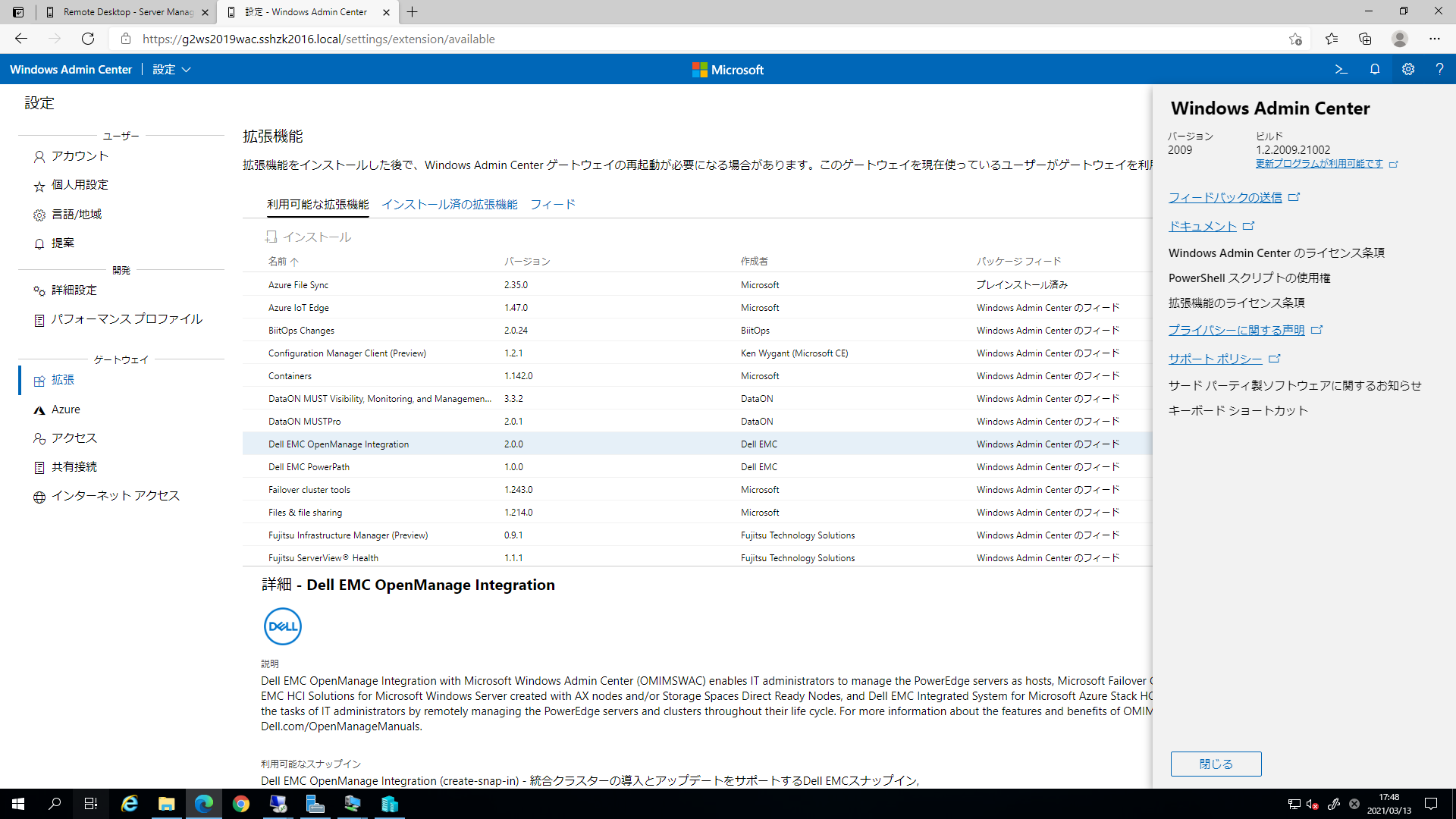
Task: Add page to favorites star icon
Action: [1295, 39]
